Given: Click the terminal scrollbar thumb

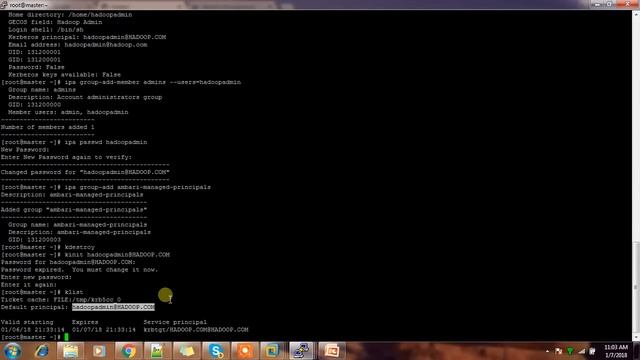Looking at the screenshot, I should pos(636,287).
